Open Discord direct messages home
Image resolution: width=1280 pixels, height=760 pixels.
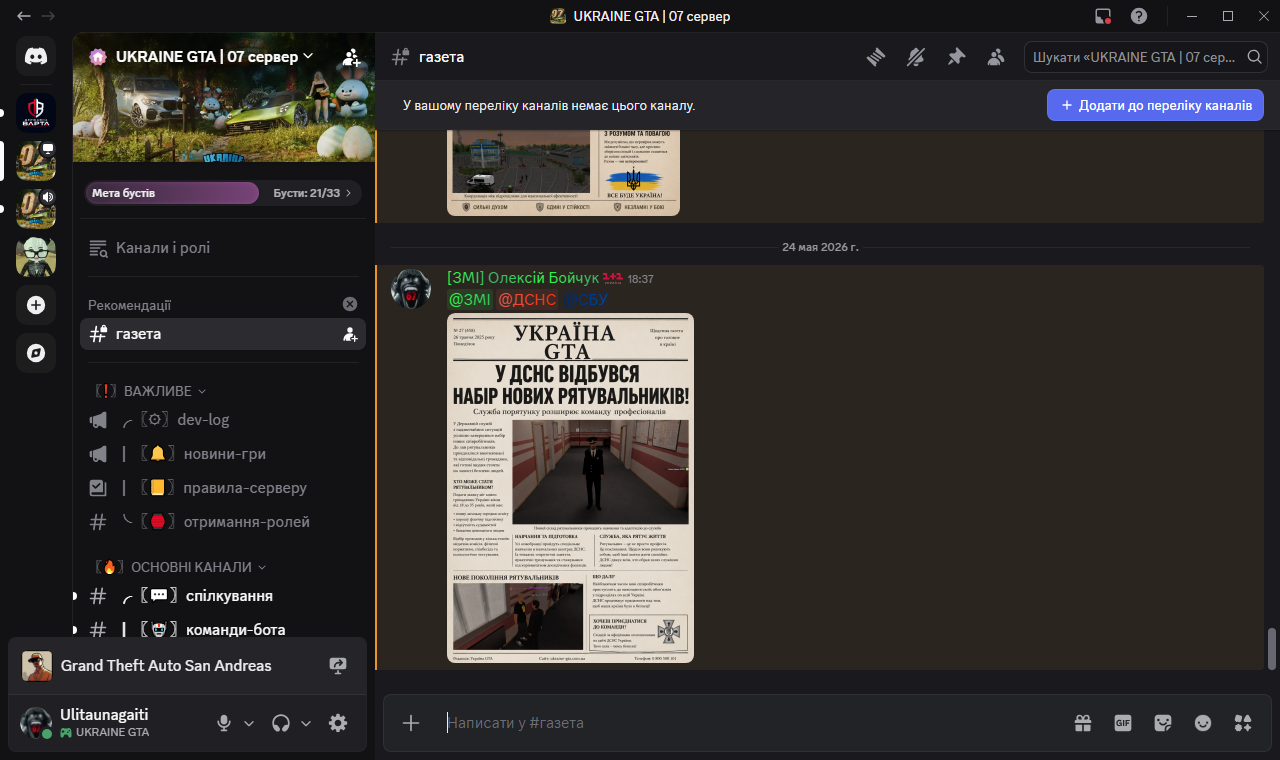click(x=36, y=56)
